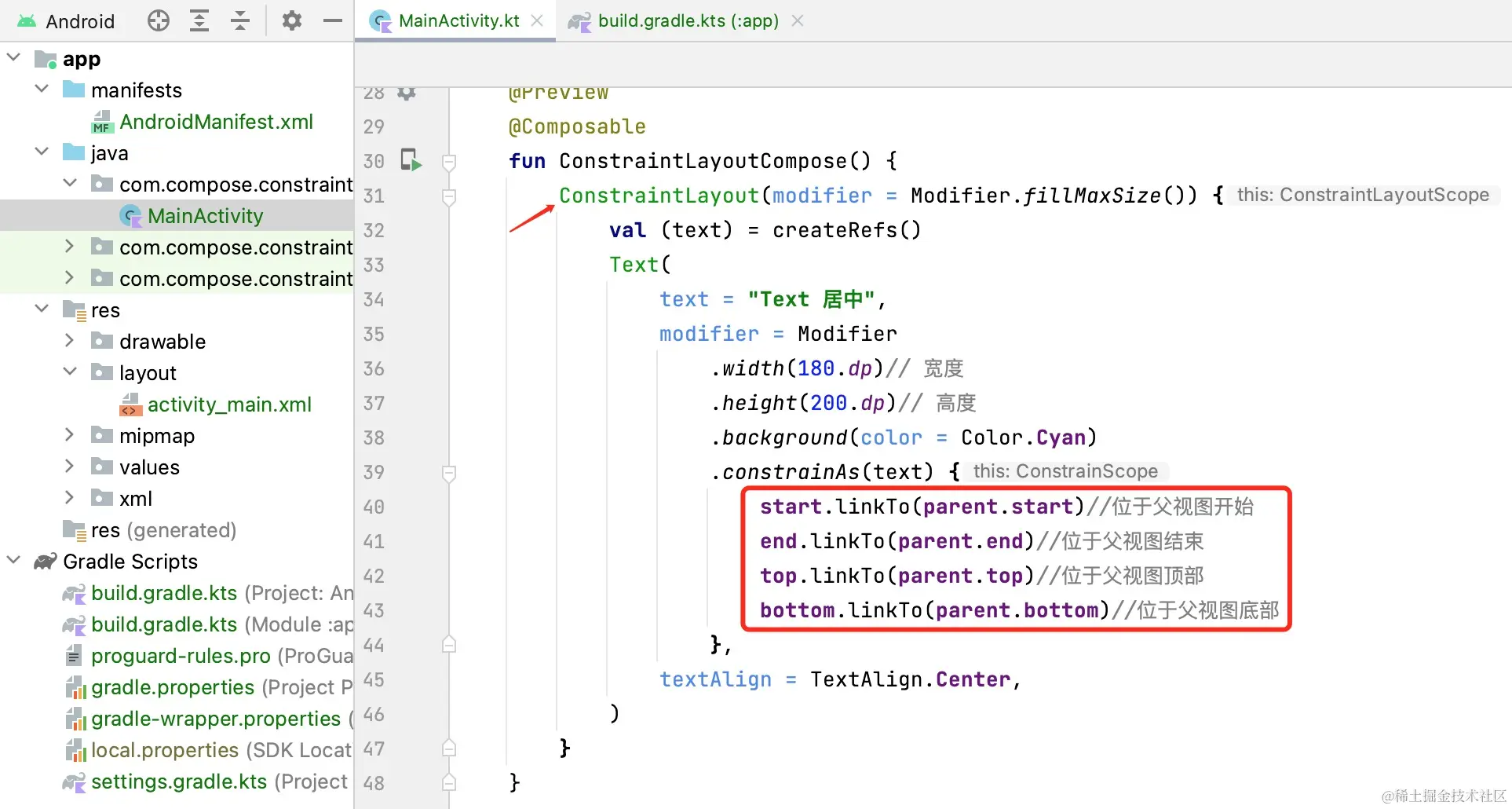Click the Expand All toolbar icon
The height and width of the screenshot is (809, 1512).
[199, 21]
